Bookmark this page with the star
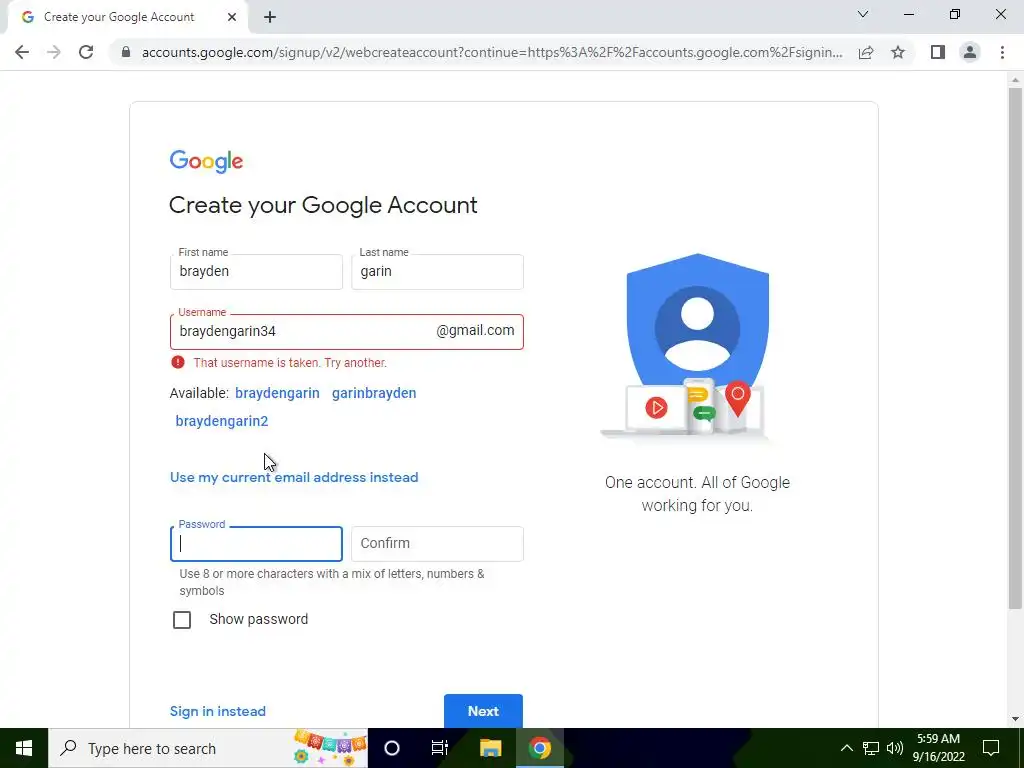 click(x=898, y=52)
